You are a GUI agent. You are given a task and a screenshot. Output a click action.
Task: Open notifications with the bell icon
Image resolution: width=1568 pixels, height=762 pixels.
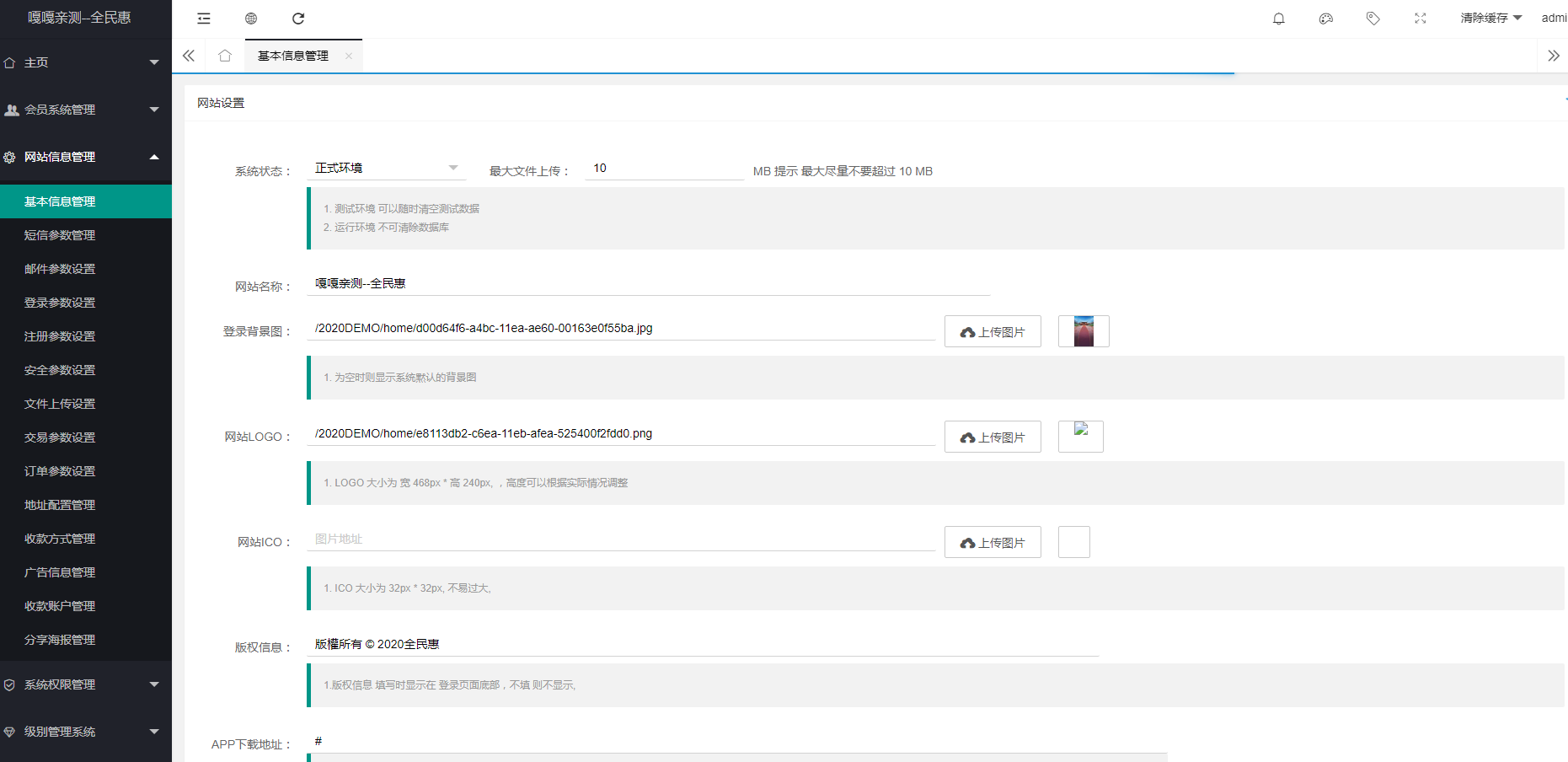[1278, 19]
